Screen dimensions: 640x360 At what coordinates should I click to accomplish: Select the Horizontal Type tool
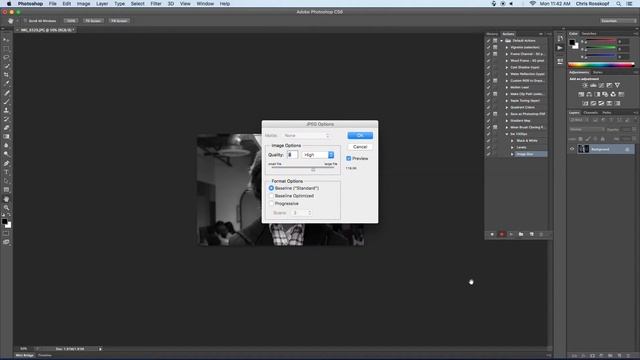pos(6,172)
